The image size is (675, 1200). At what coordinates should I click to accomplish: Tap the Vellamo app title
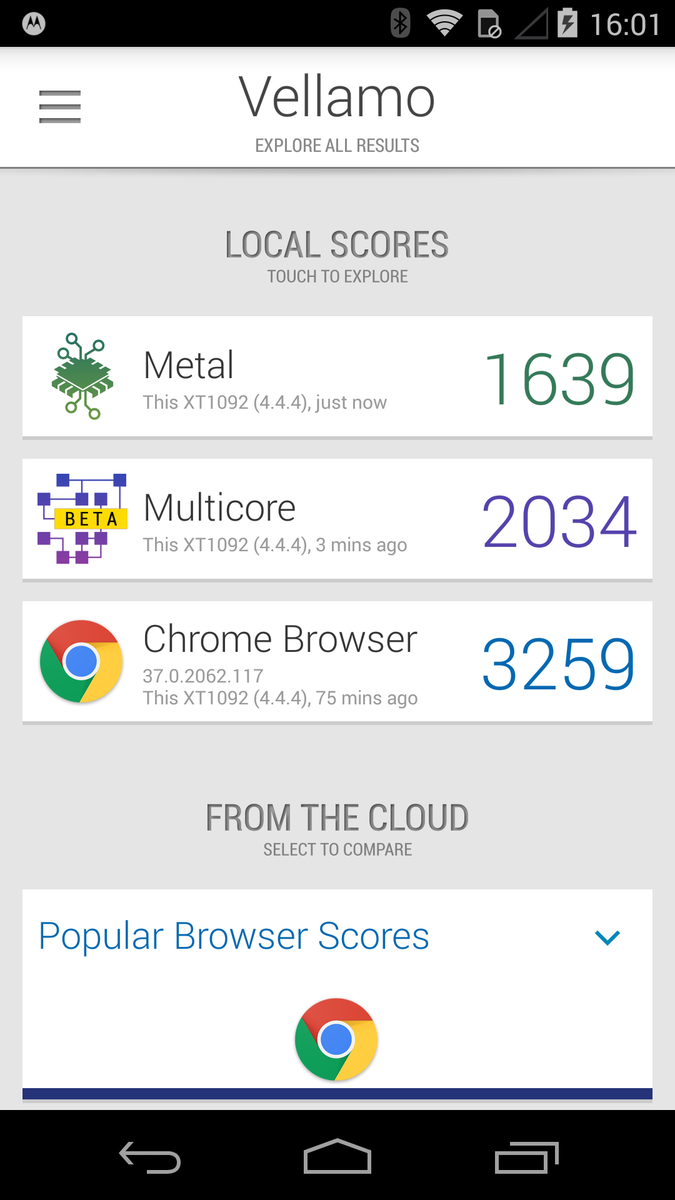click(x=337, y=98)
